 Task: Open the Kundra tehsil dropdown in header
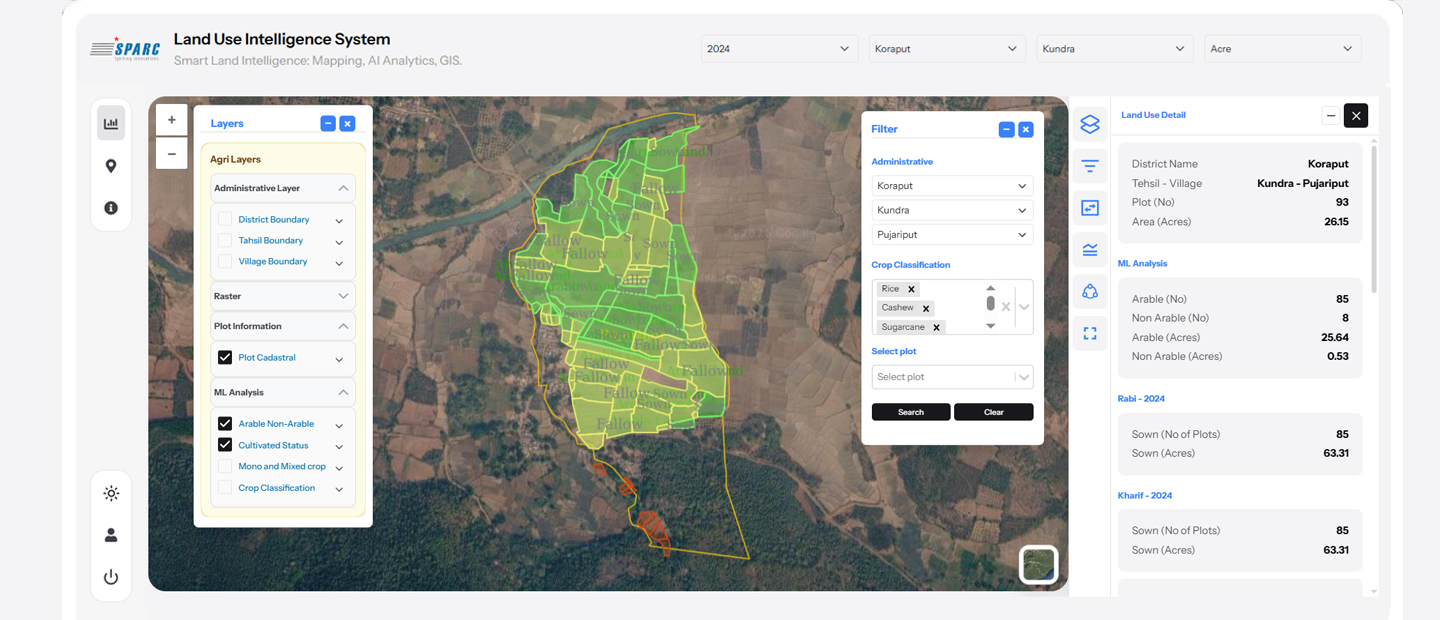1115,49
